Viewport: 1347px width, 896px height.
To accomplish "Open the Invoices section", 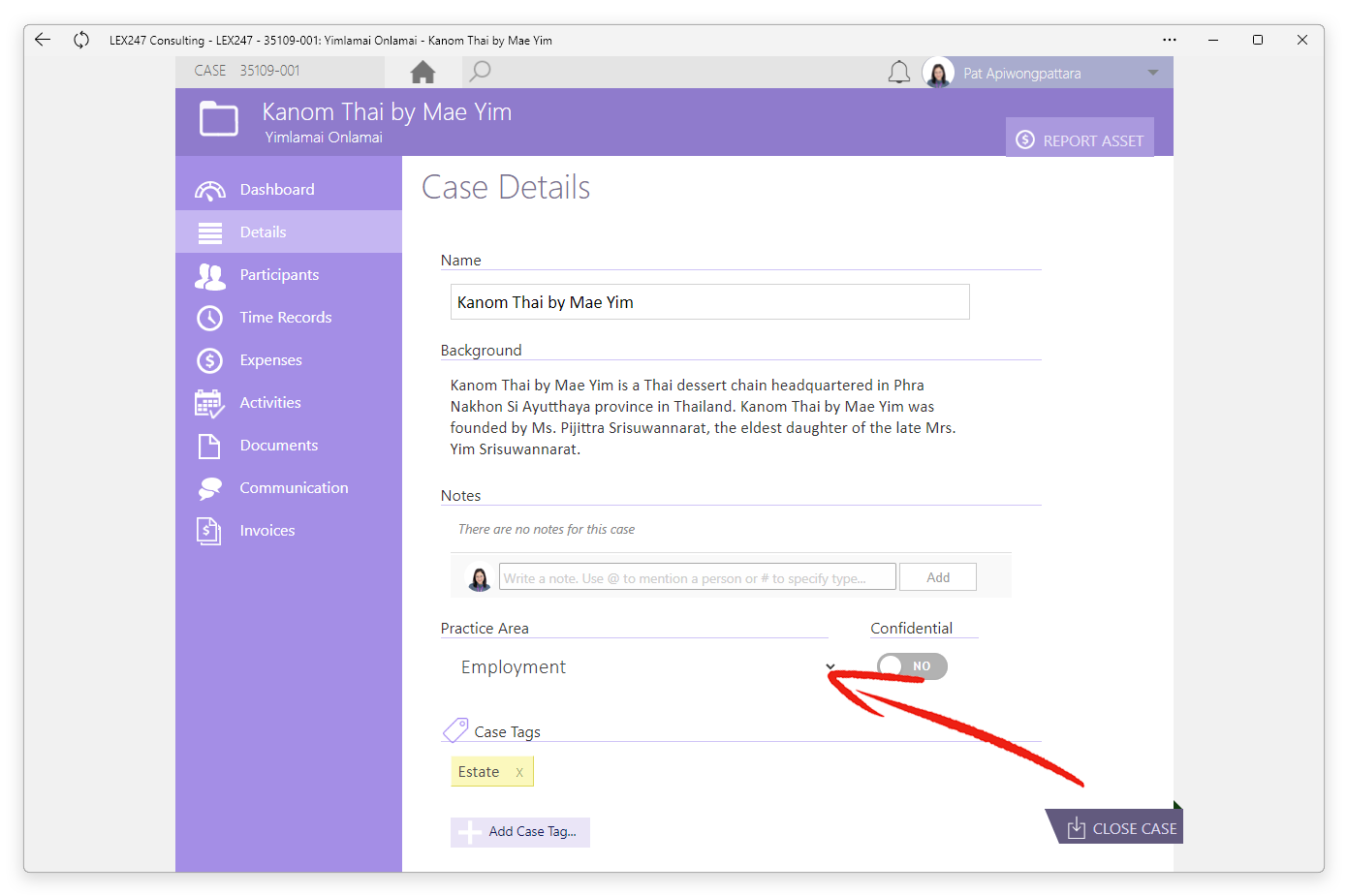I will click(x=289, y=530).
